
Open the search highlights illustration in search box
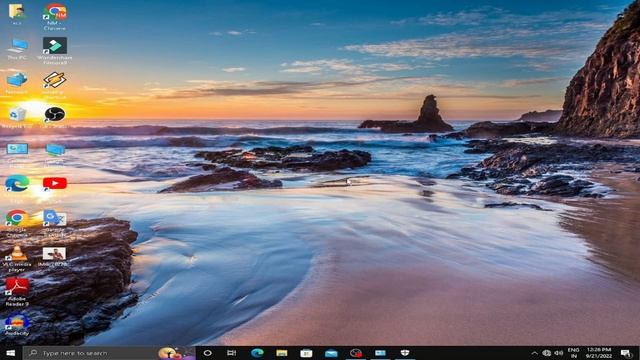pos(176,353)
